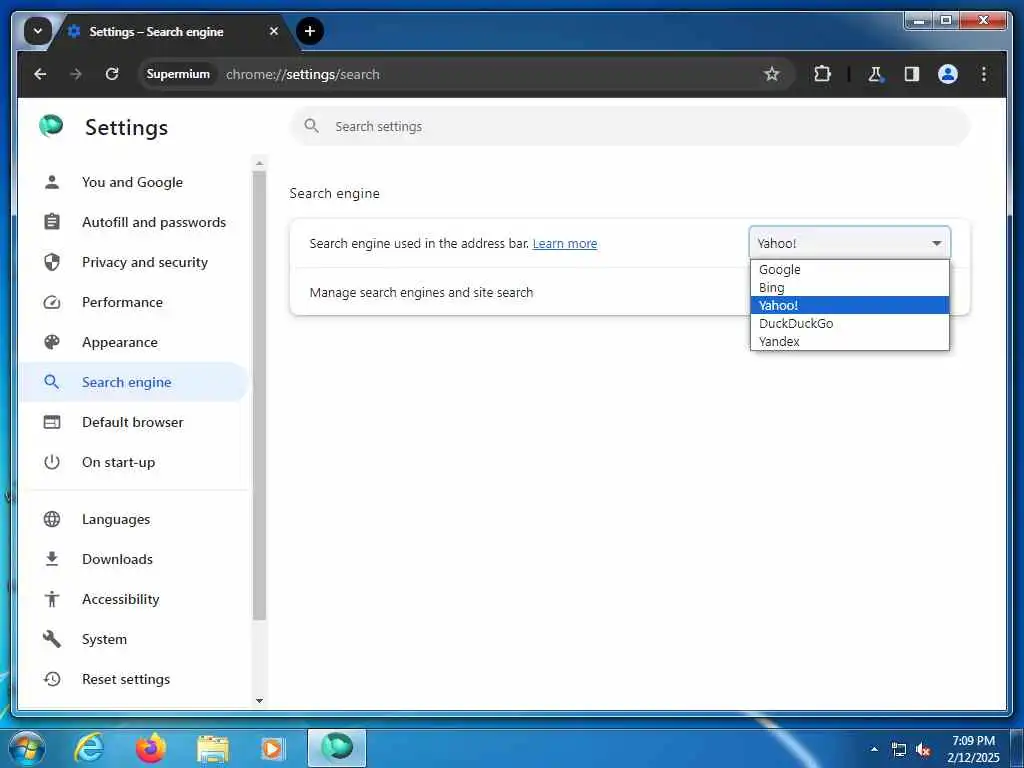This screenshot has height=768, width=1024.
Task: Open Autofill and passwords settings
Action: (x=133, y=222)
